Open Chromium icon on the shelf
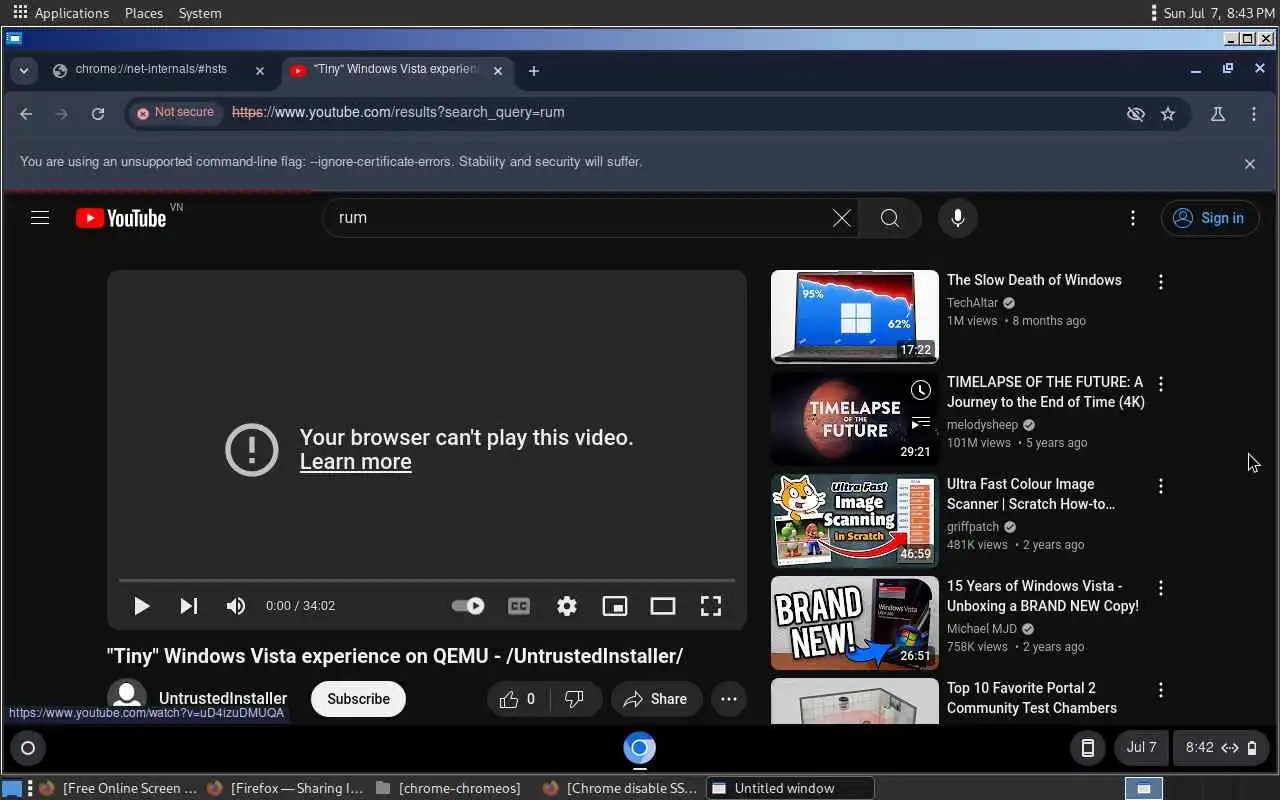The width and height of the screenshot is (1280, 800). pyautogui.click(x=640, y=748)
